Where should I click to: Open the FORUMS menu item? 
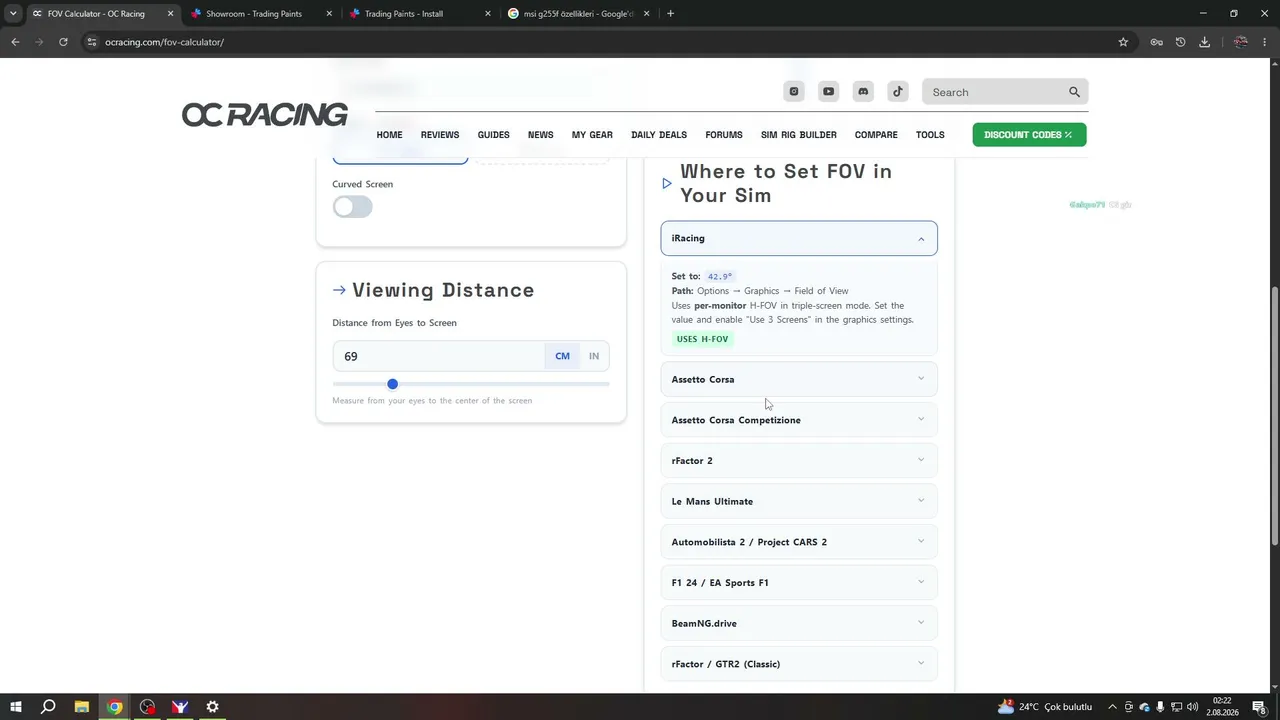pos(724,135)
